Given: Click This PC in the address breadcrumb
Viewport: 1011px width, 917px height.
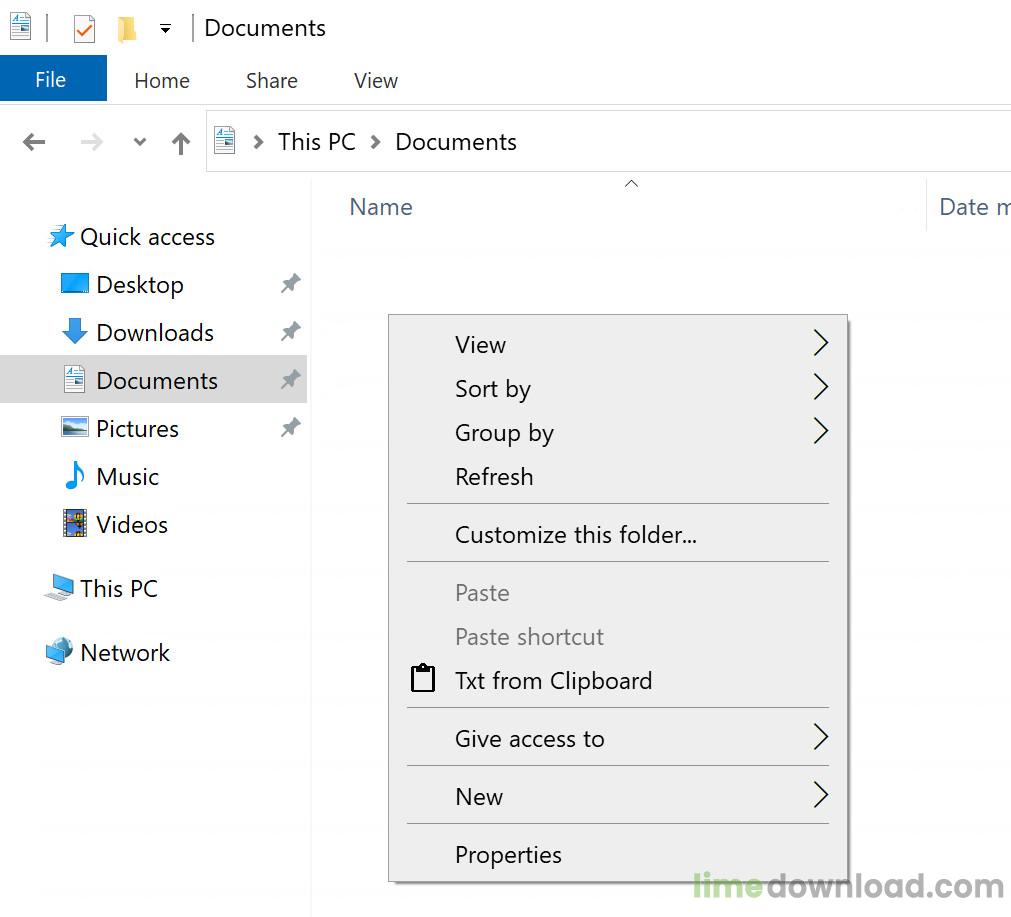Looking at the screenshot, I should (316, 142).
